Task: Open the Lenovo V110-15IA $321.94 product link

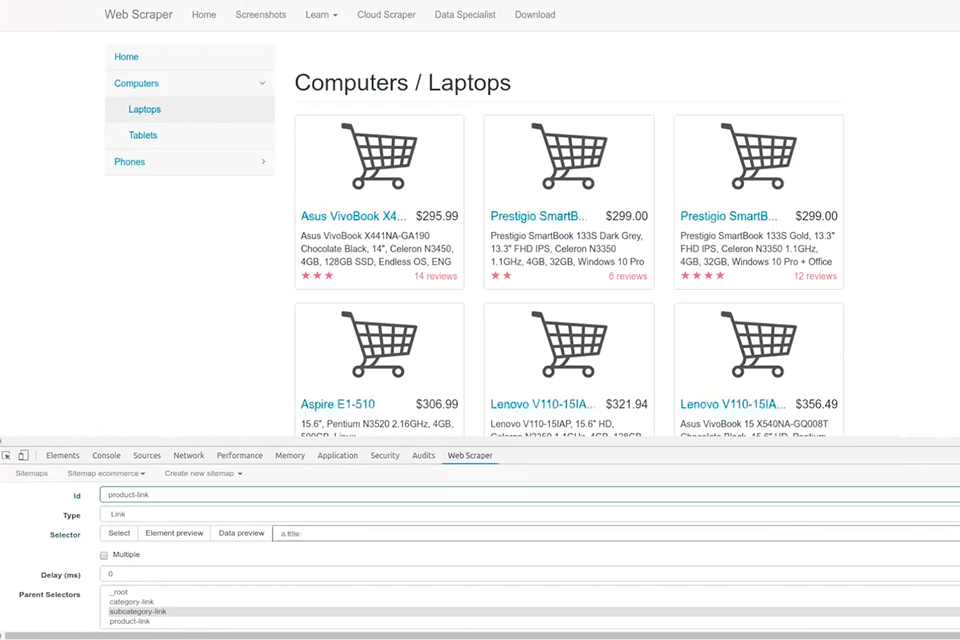Action: click(x=543, y=404)
